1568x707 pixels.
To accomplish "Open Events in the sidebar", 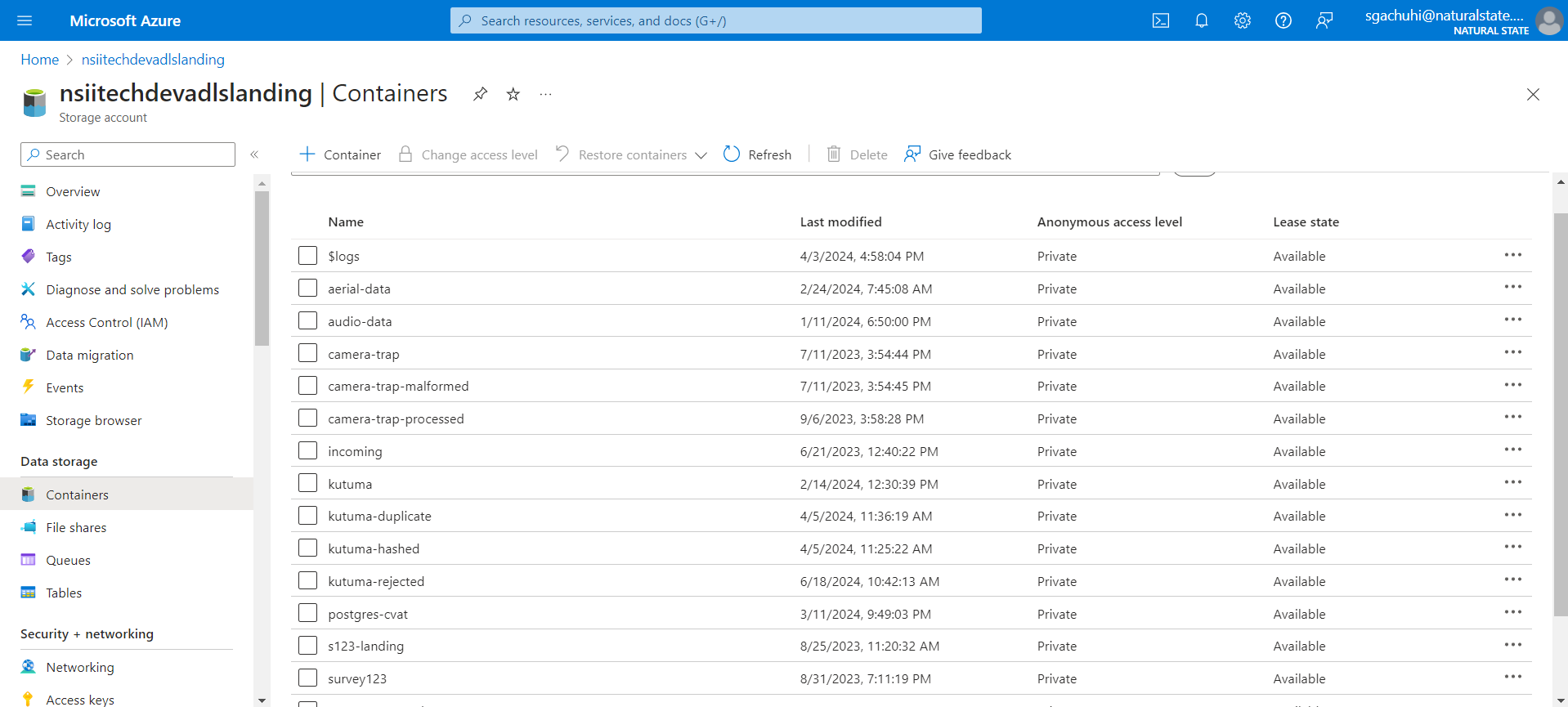I will (x=65, y=387).
